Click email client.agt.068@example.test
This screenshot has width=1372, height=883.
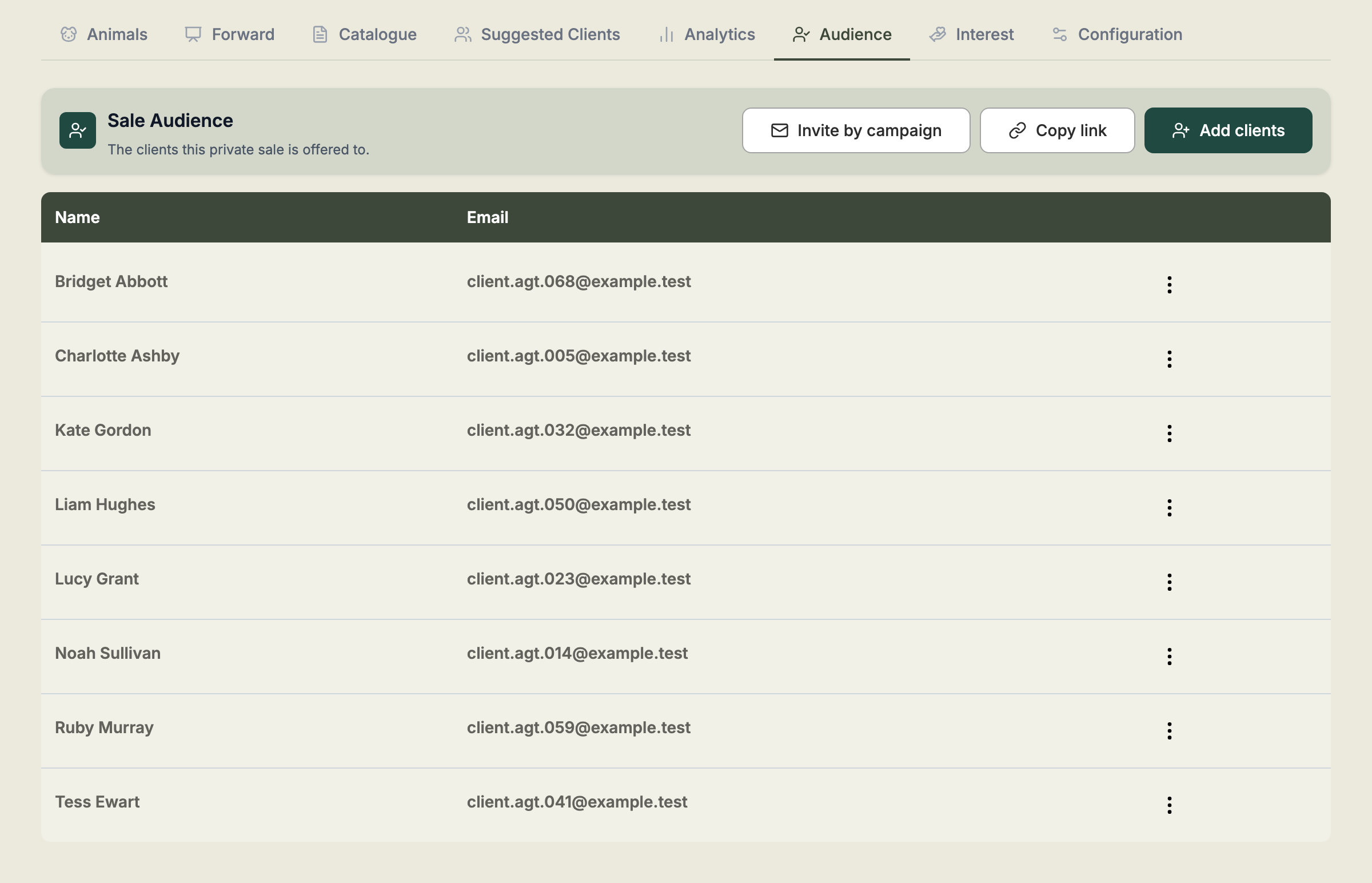coord(579,281)
